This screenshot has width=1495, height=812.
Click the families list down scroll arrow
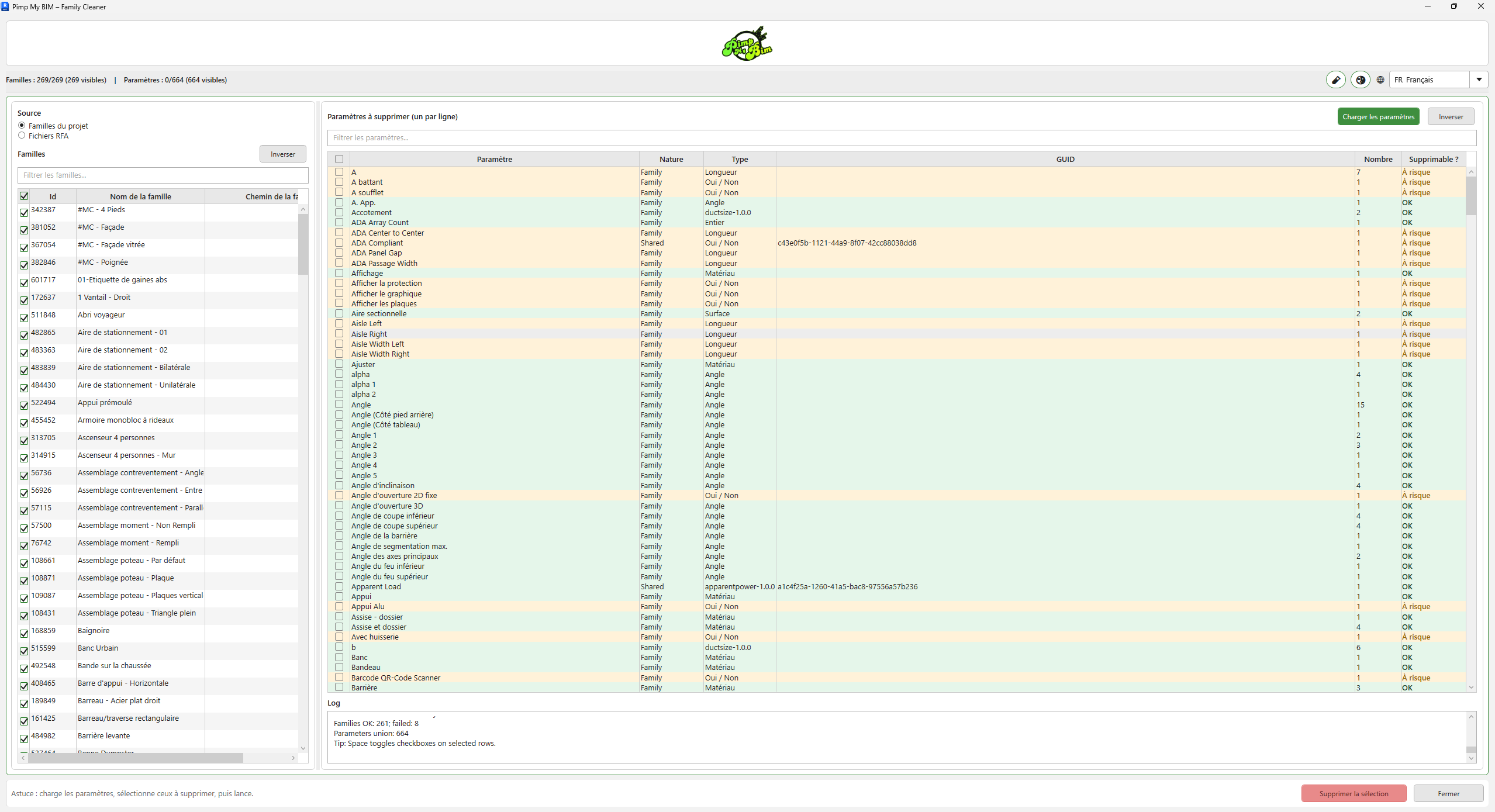click(303, 748)
